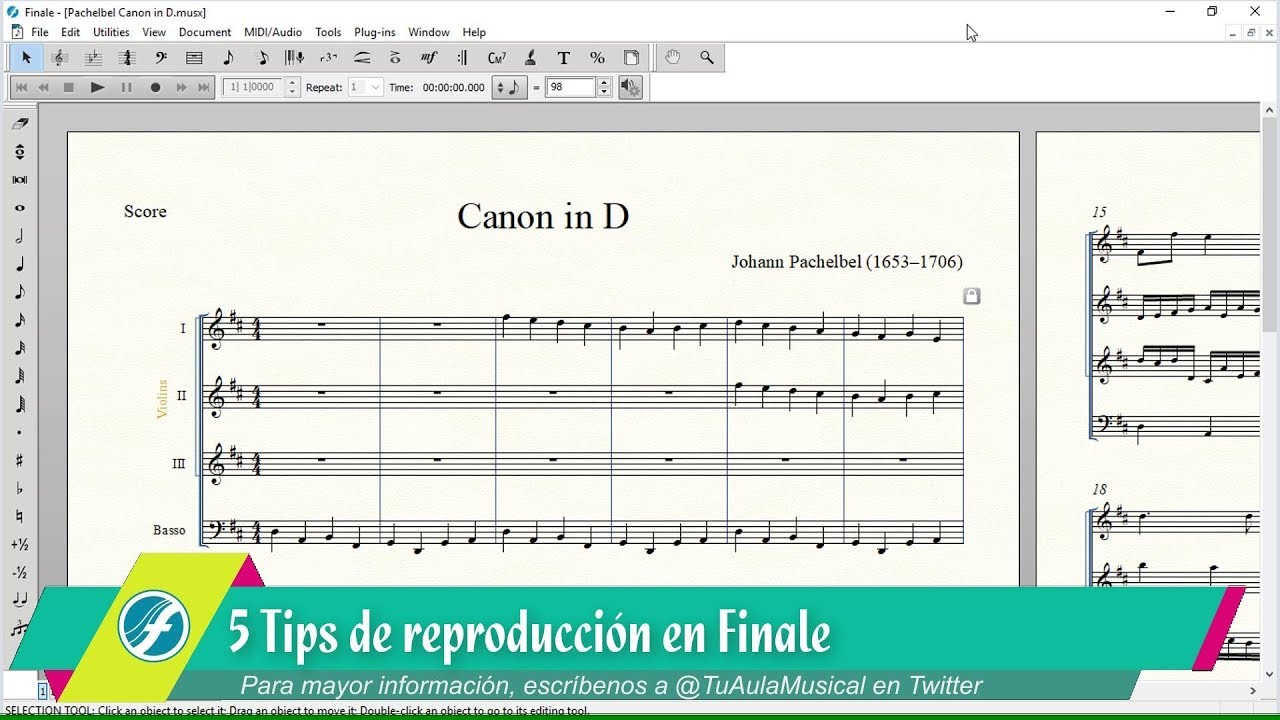This screenshot has width=1280, height=720.
Task: Select the Simple Entry tool
Action: tap(228, 58)
